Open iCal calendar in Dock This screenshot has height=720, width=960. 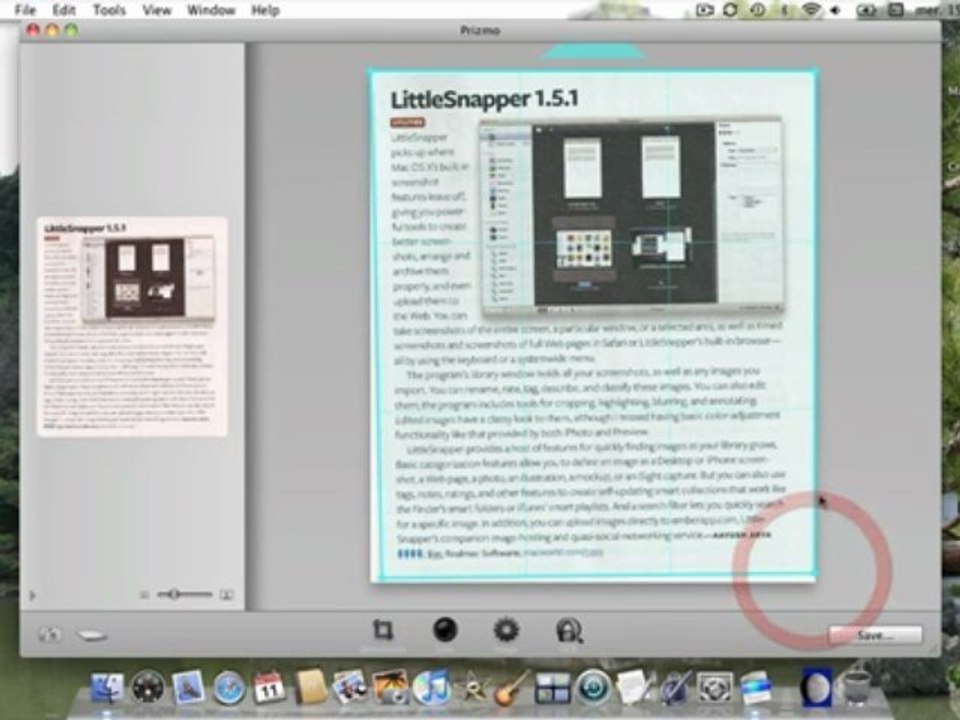pyautogui.click(x=269, y=688)
